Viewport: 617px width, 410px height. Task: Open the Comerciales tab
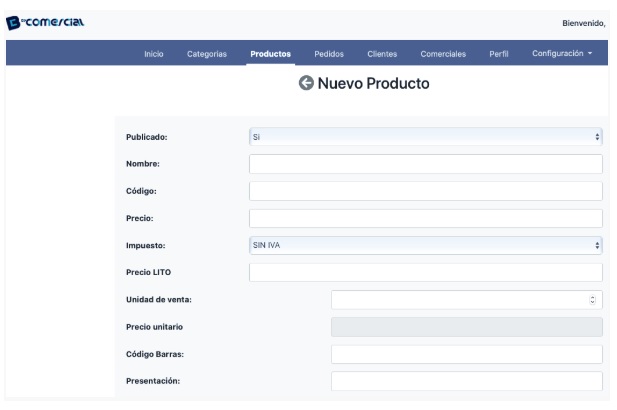(x=443, y=54)
